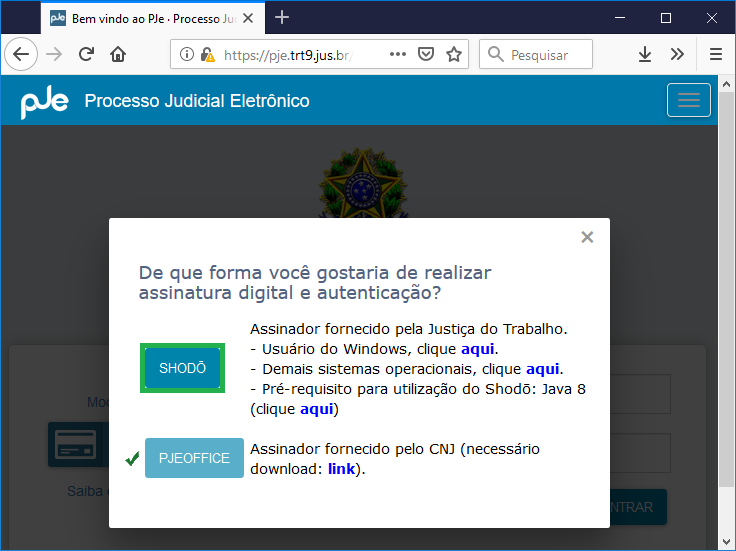Open a new browser tab
The width and height of the screenshot is (736, 551).
[x=282, y=18]
